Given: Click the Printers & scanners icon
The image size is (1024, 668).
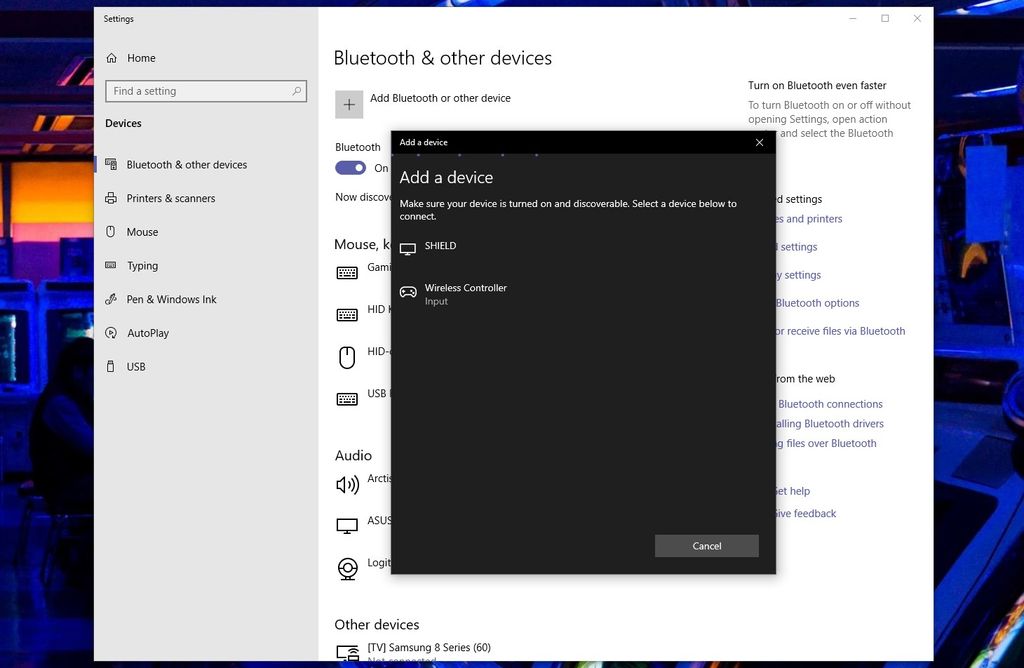Looking at the screenshot, I should [111, 198].
